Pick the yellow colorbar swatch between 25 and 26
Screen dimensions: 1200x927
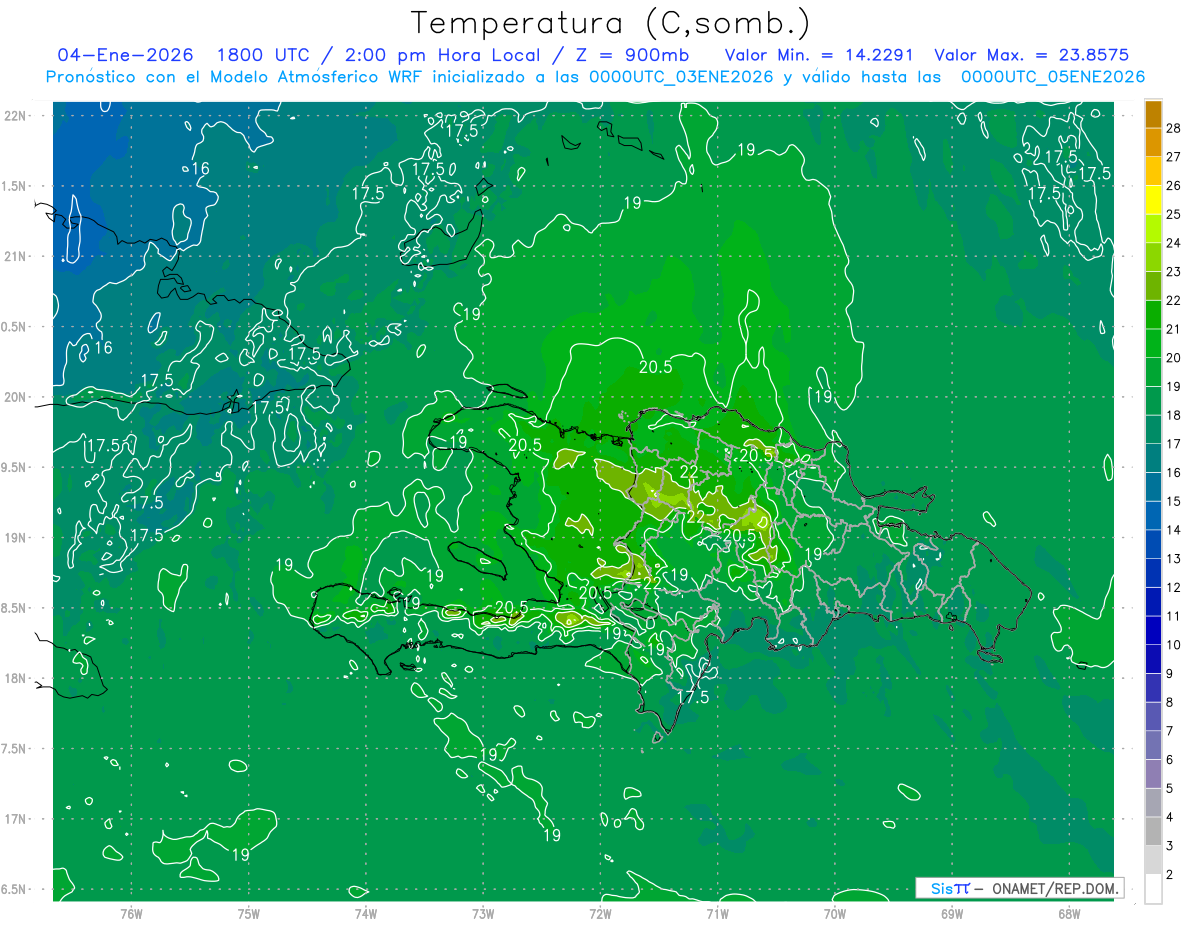pos(1153,200)
